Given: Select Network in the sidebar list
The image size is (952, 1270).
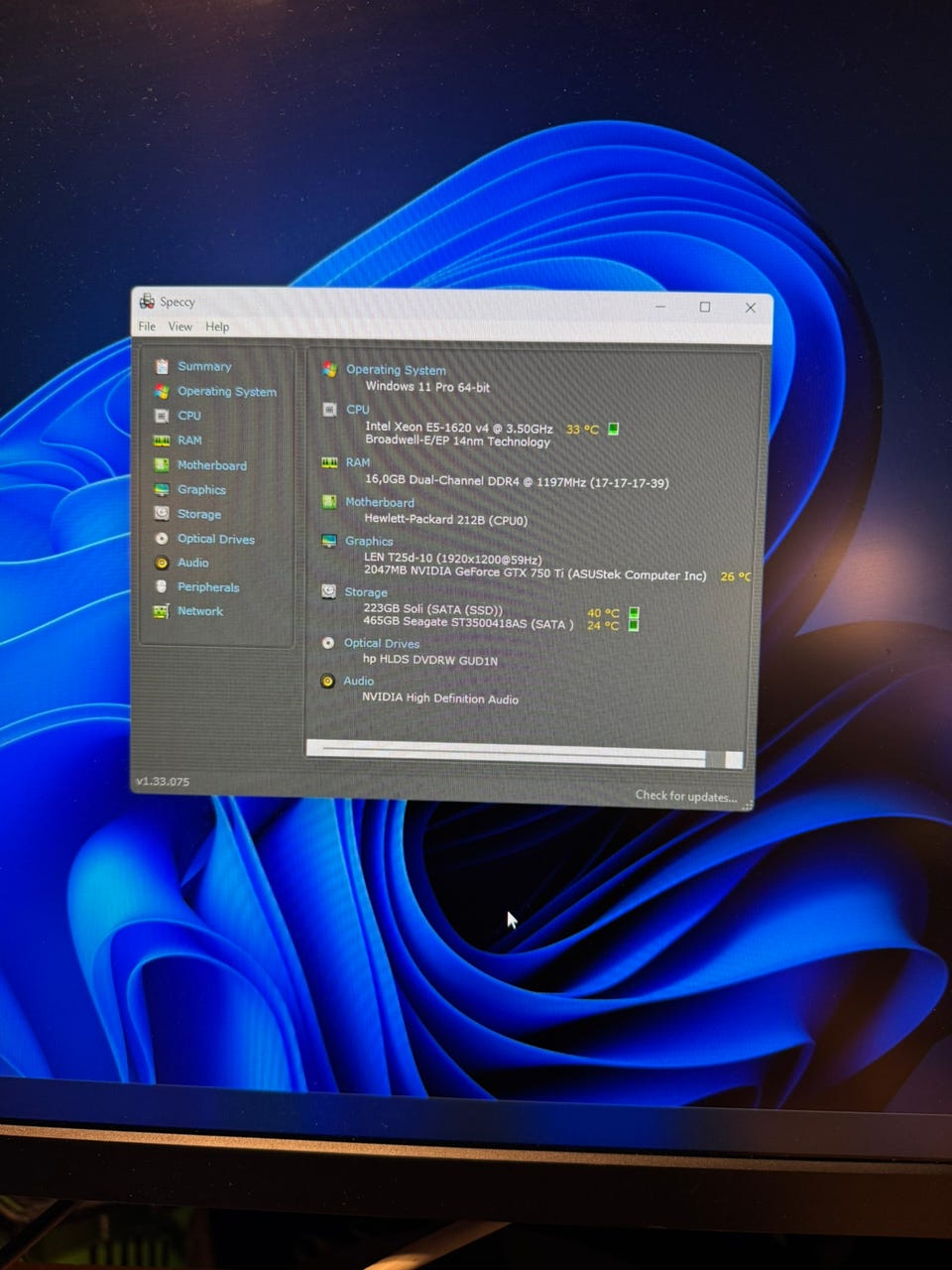Looking at the screenshot, I should pyautogui.click(x=200, y=611).
